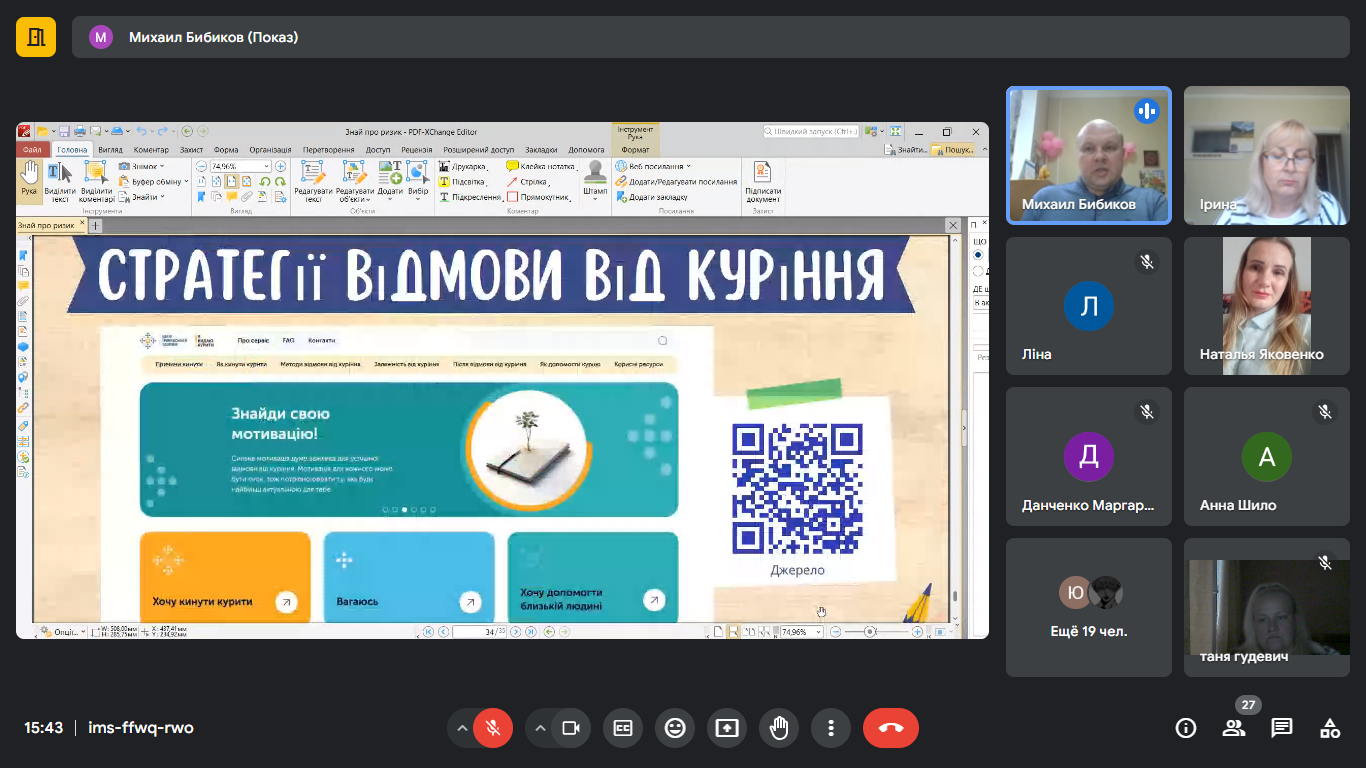Open audio settings chevron beside microphone

pos(462,728)
